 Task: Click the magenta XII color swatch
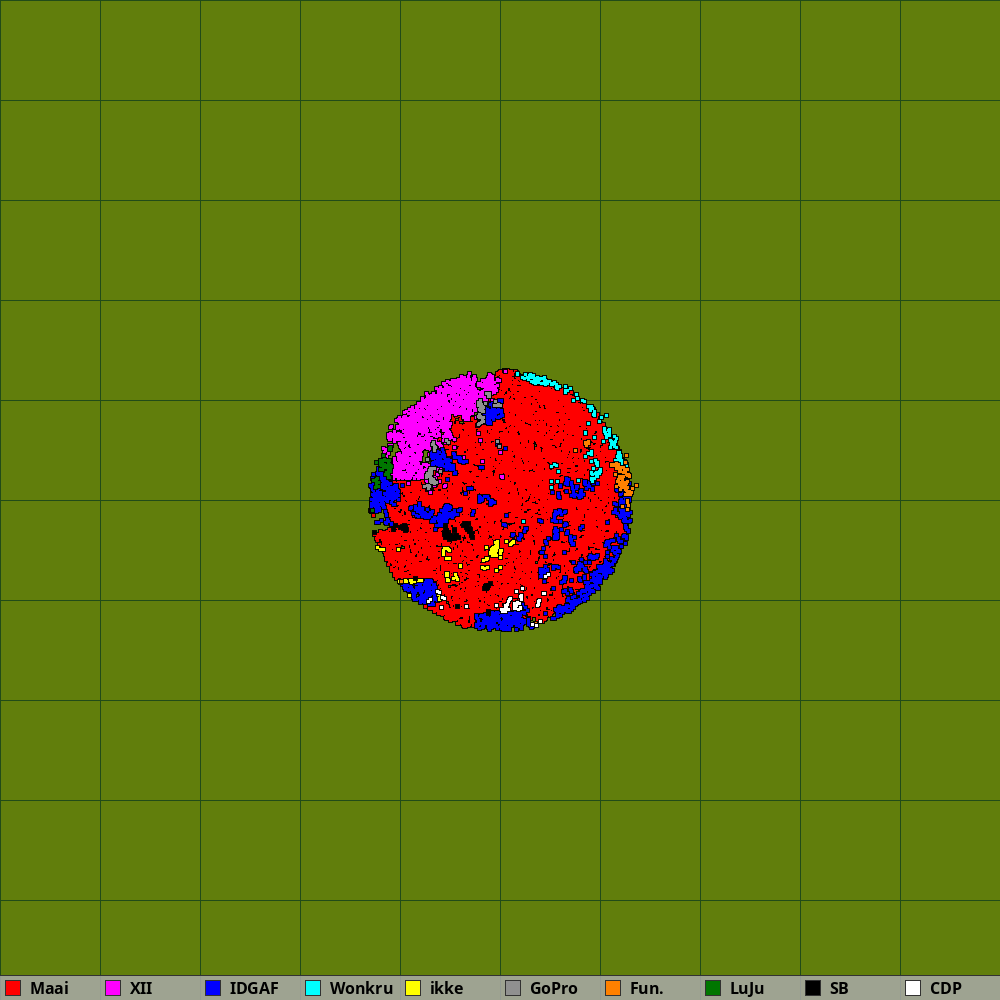113,988
